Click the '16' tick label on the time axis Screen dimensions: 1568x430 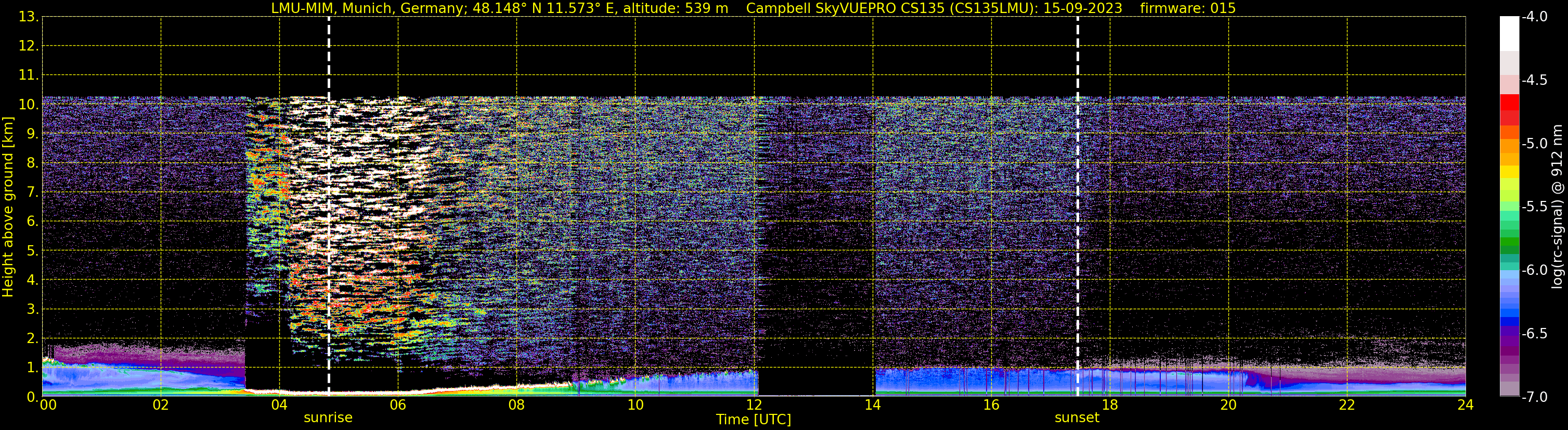coord(991,405)
